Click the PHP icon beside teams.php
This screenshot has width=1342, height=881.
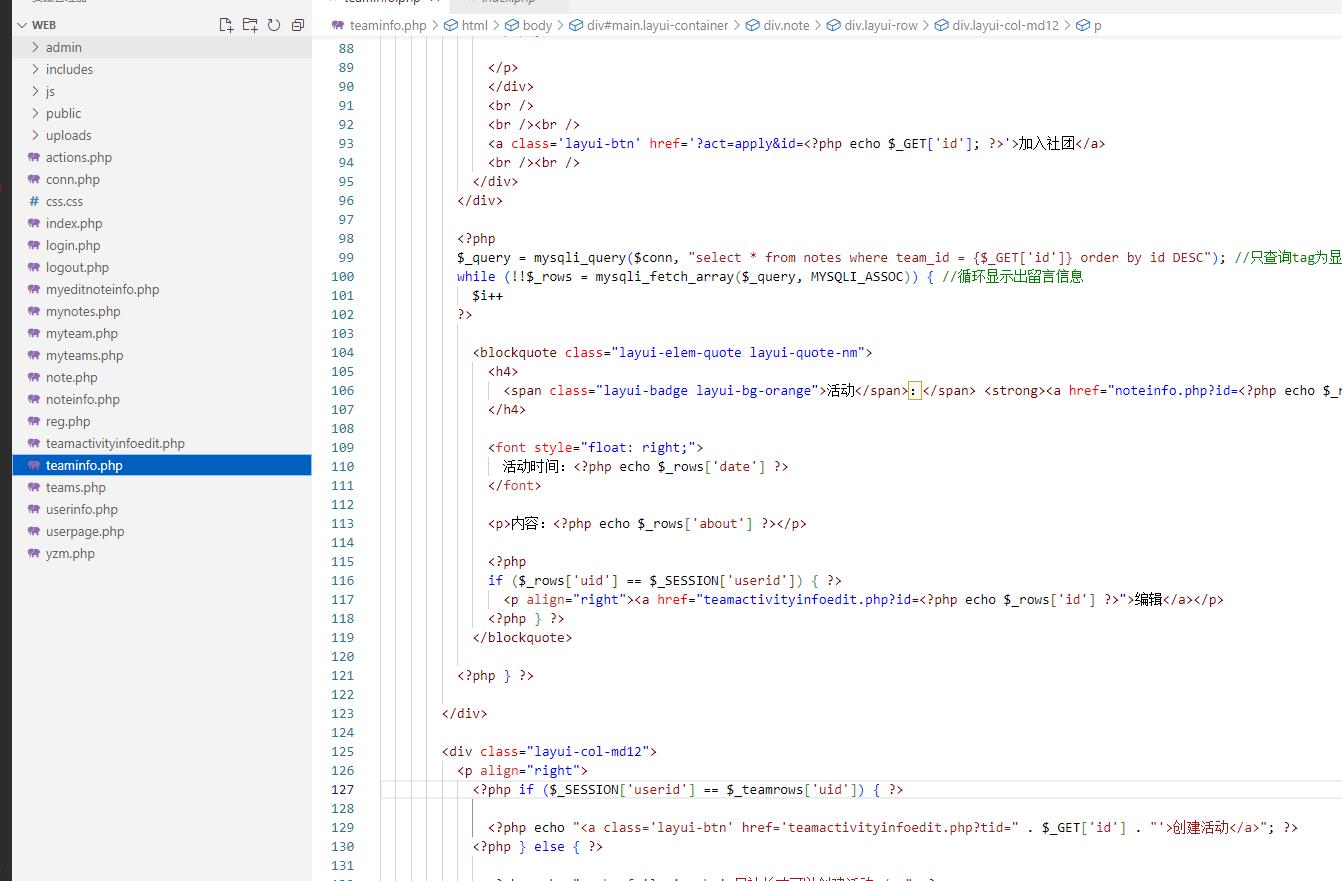[34, 487]
